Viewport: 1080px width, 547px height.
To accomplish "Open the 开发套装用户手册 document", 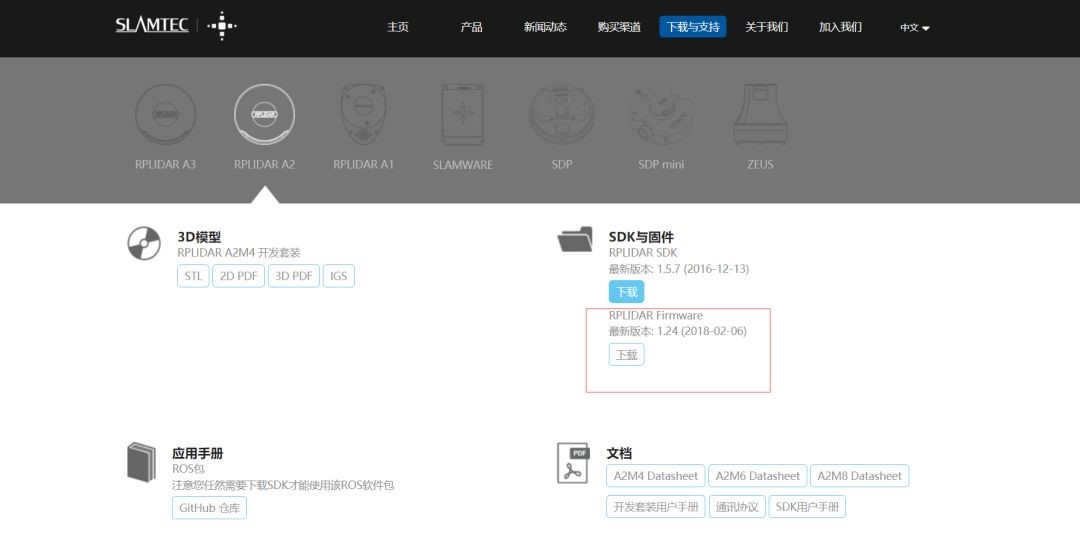I will click(656, 506).
